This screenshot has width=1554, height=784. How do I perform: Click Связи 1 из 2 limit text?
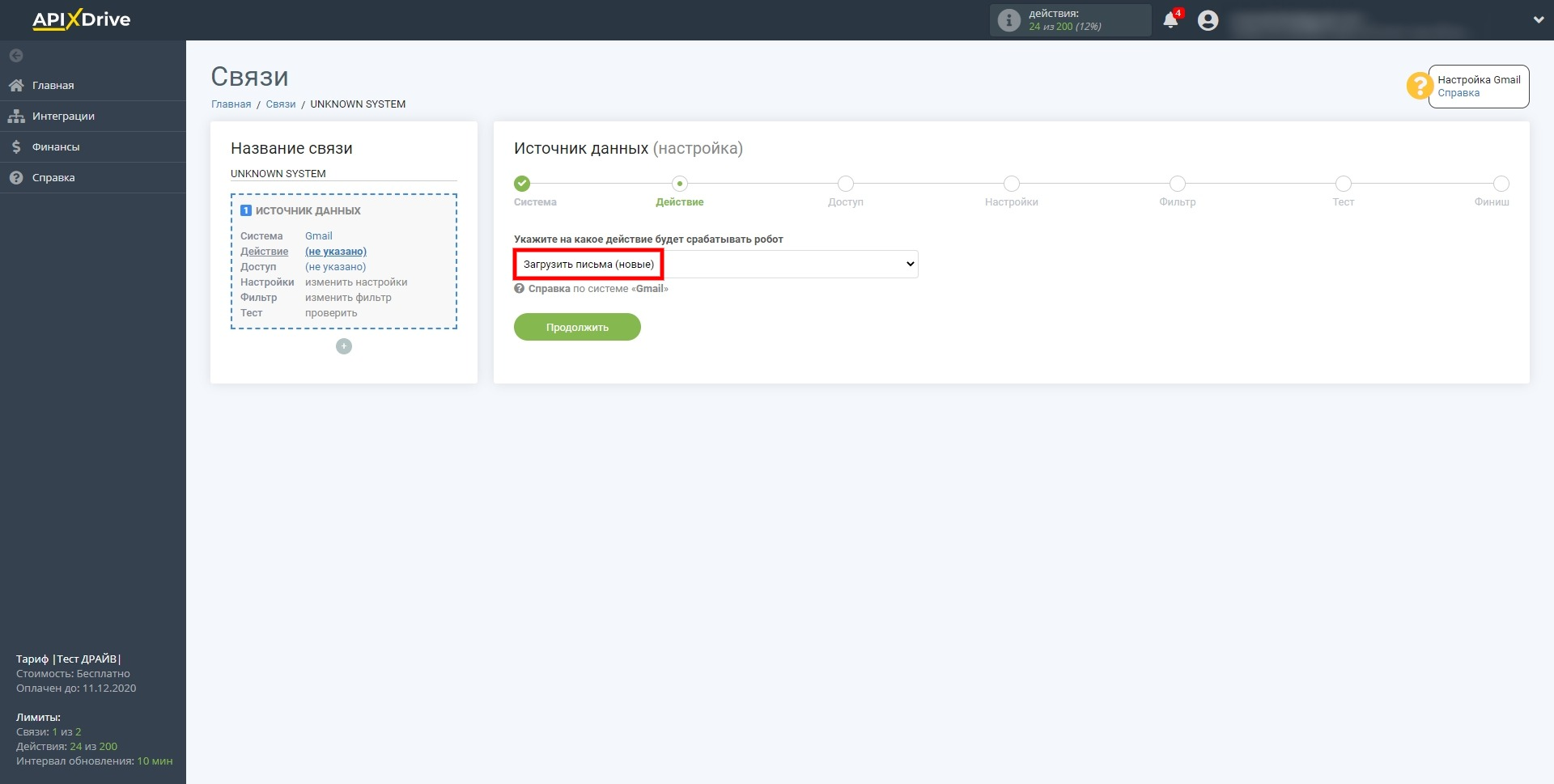[49, 732]
